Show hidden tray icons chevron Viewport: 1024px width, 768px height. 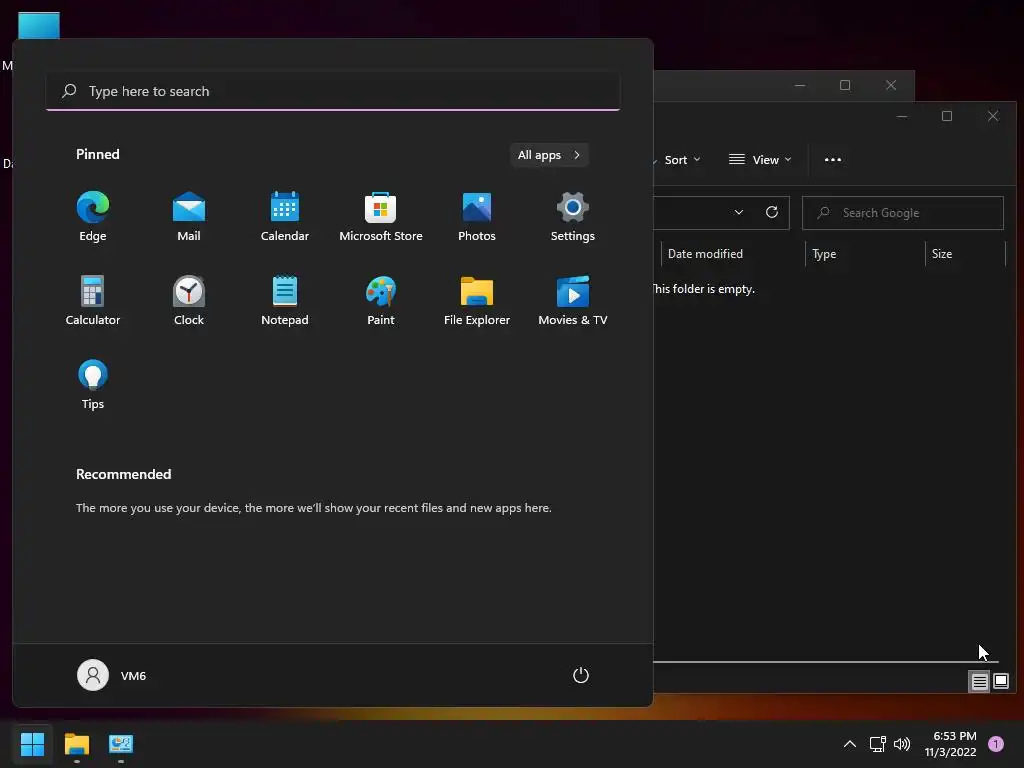(x=850, y=744)
